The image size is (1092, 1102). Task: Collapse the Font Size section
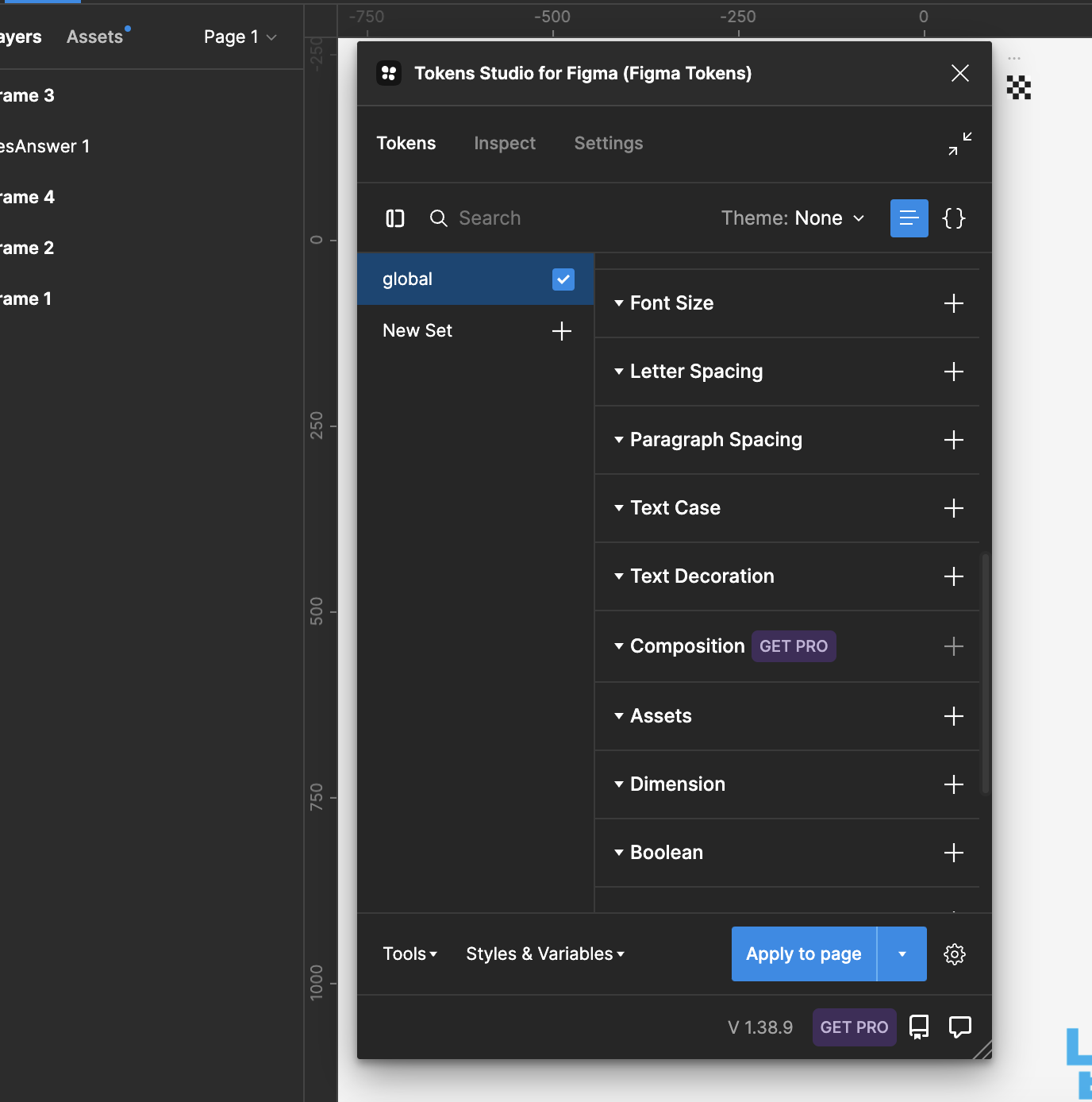point(619,303)
